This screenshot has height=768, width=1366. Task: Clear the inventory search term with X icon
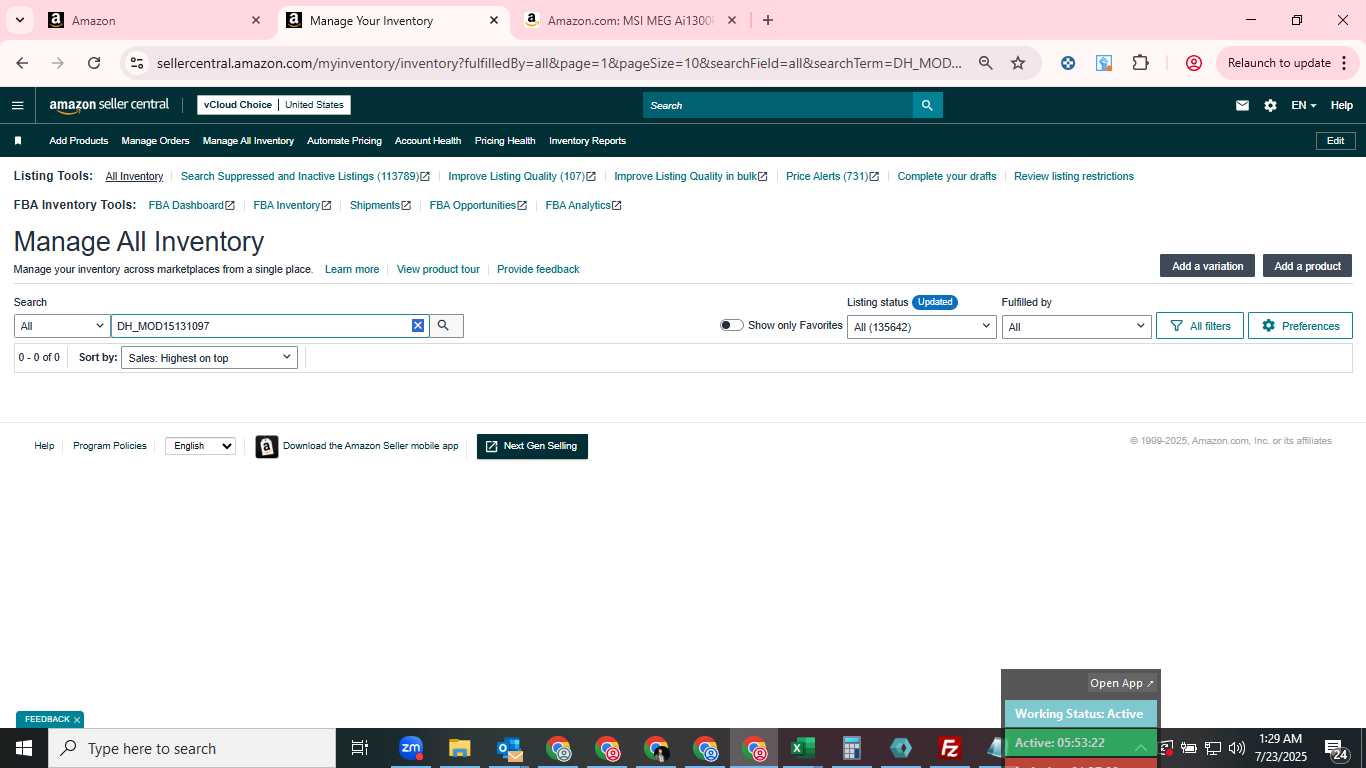[x=418, y=326]
